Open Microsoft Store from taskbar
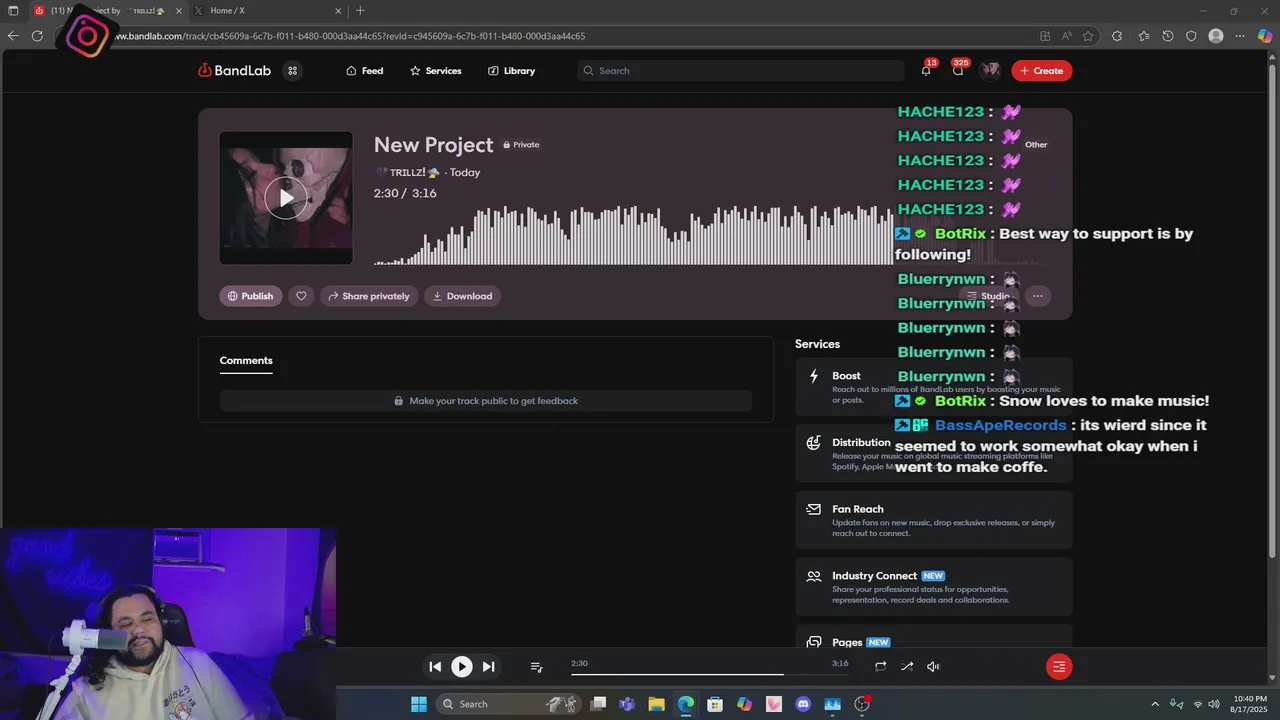This screenshot has height=720, width=1280. click(x=715, y=704)
